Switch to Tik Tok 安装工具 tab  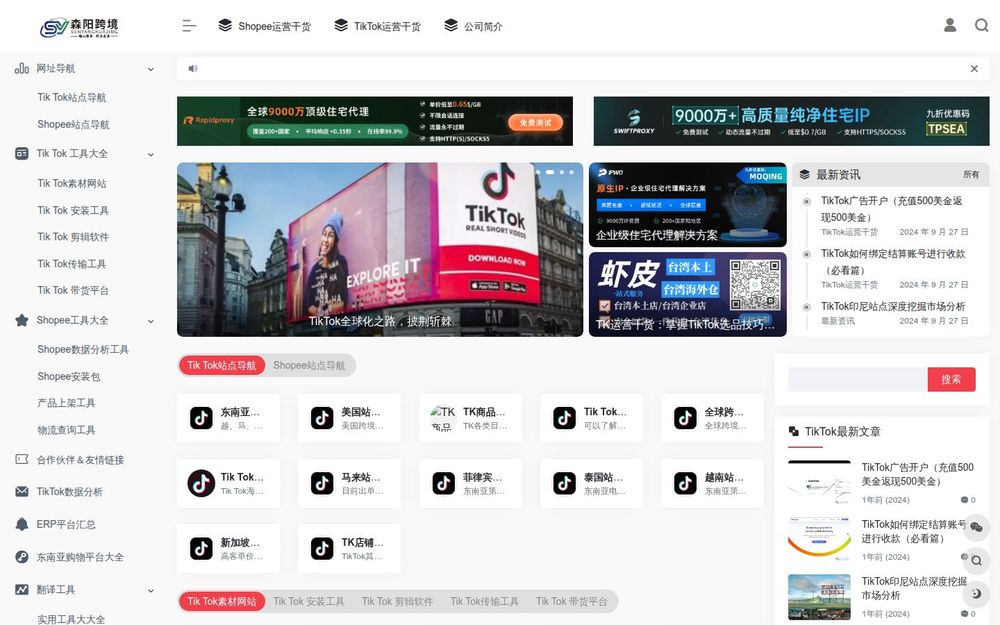point(309,601)
